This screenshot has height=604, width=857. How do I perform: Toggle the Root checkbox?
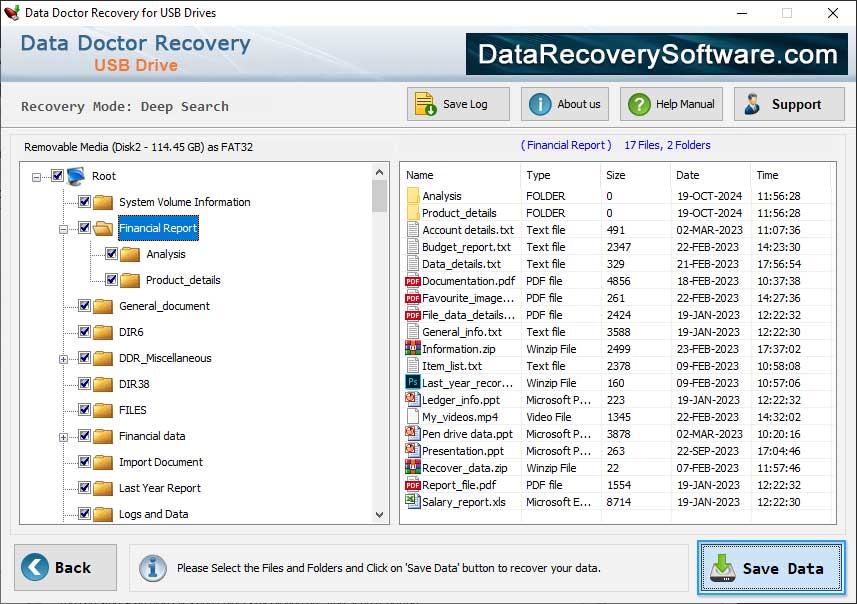pyautogui.click(x=56, y=176)
